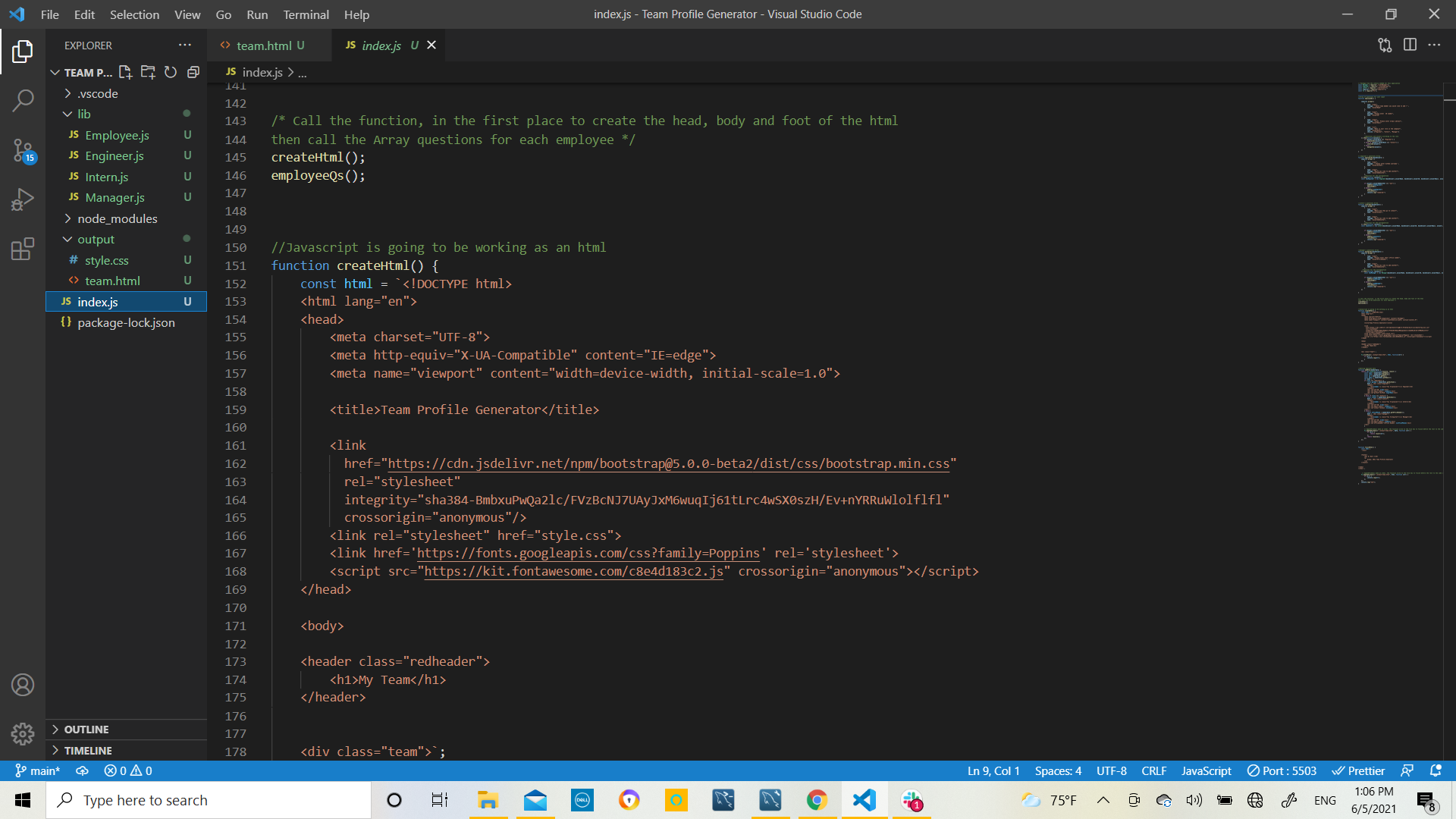Screen dimensions: 1456x819
Task: Collapse the node_modules folder
Action: (118, 218)
